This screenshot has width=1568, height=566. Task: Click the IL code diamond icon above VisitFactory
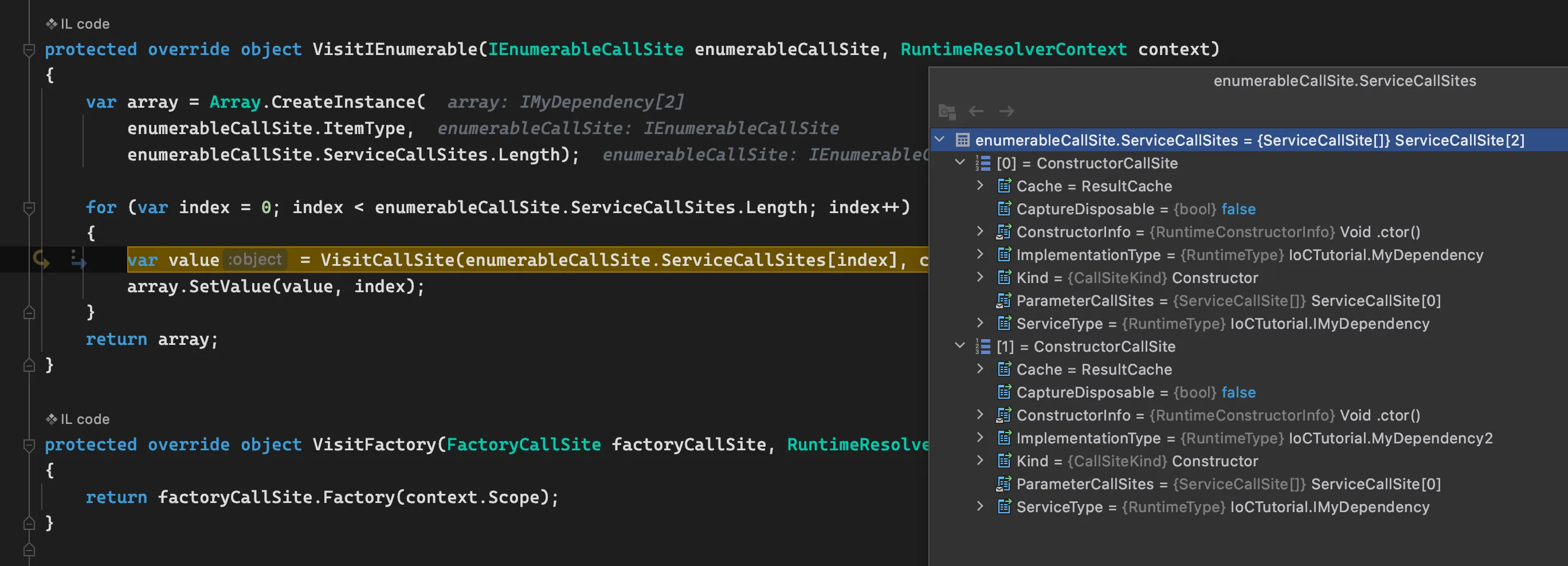[52, 419]
